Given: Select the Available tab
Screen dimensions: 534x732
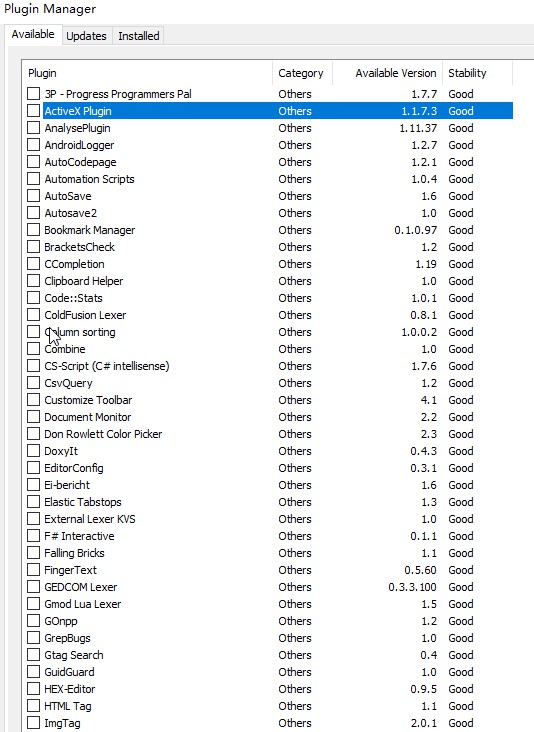Looking at the screenshot, I should 33,35.
